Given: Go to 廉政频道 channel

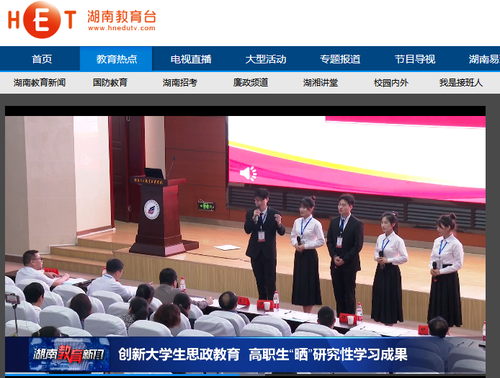Looking at the screenshot, I should (251, 83).
